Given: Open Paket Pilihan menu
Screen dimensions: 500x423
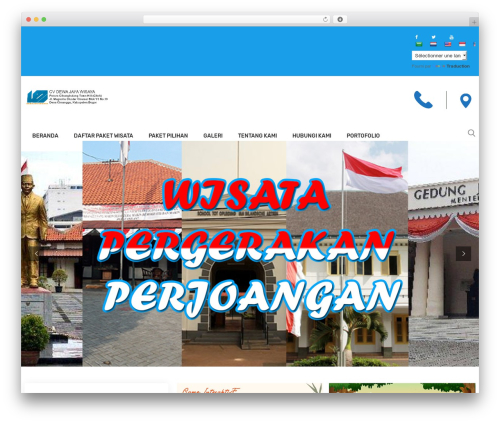Looking at the screenshot, I should point(168,136).
